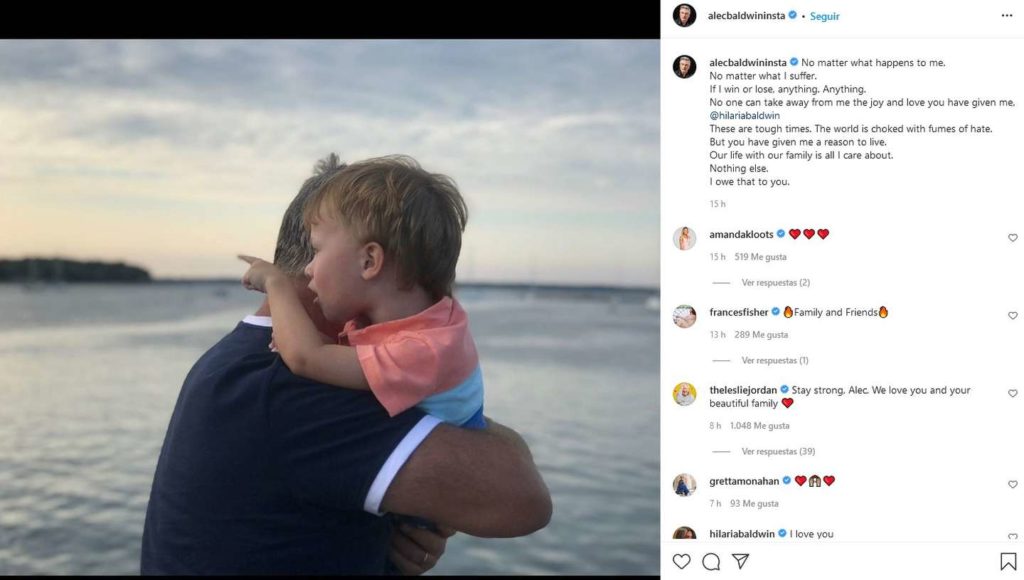Open theleslieJordan's profile avatar
Image resolution: width=1024 pixels, height=580 pixels.
coord(684,394)
